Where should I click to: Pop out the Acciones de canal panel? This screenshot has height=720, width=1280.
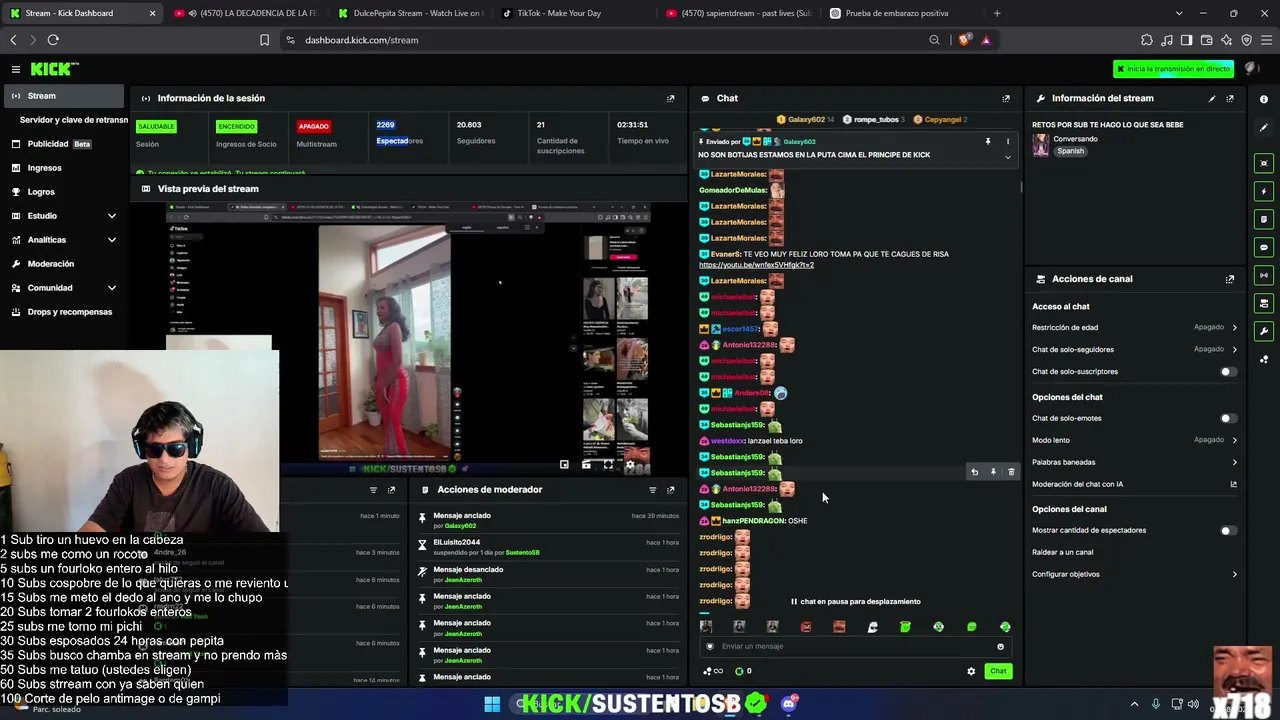point(1230,279)
